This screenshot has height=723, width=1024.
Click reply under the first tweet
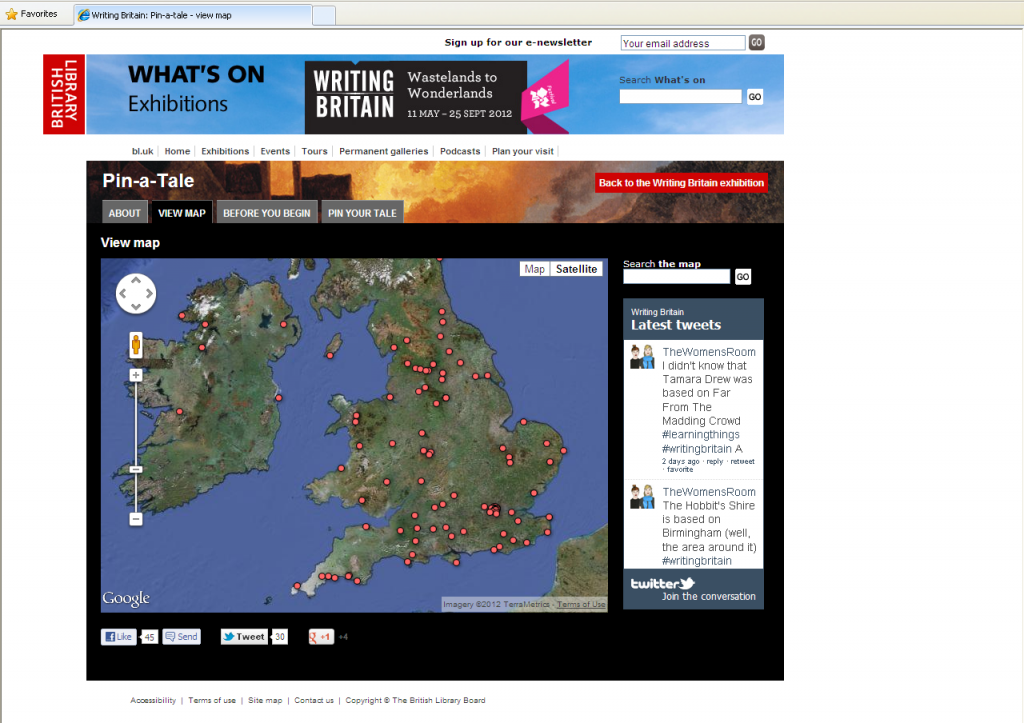click(x=714, y=462)
